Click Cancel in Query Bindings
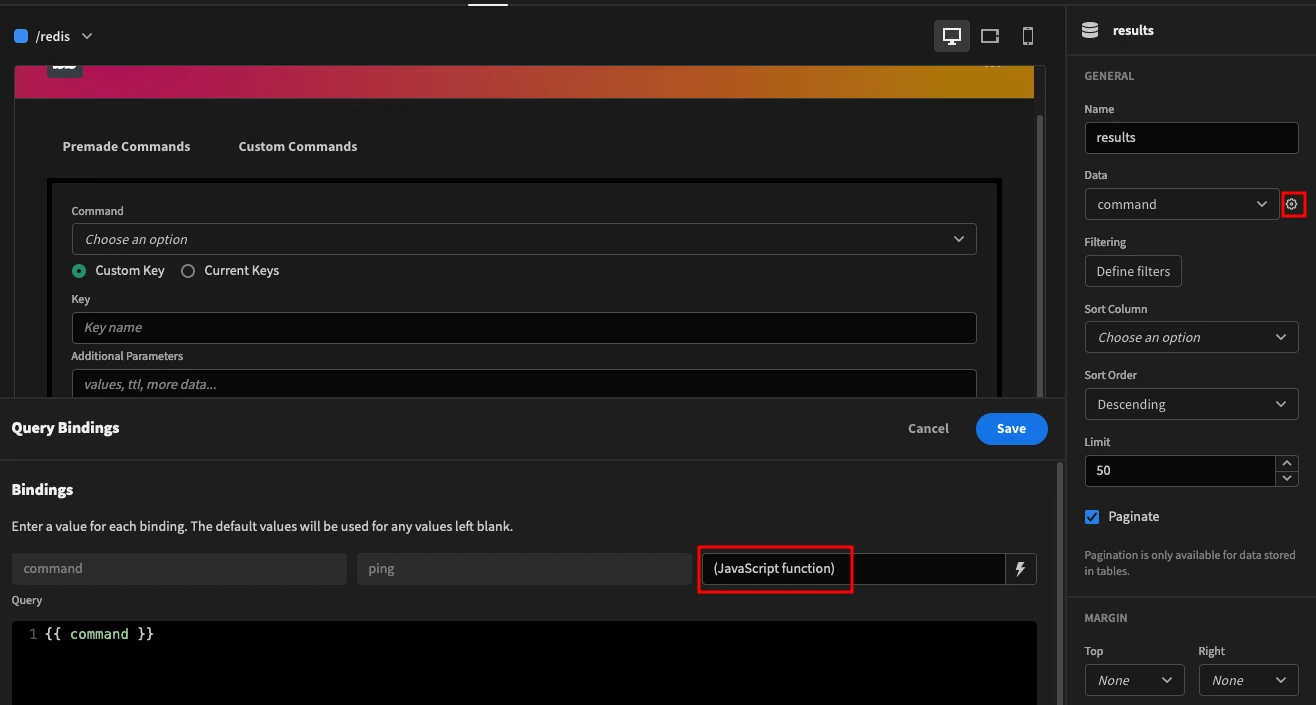 coord(928,429)
